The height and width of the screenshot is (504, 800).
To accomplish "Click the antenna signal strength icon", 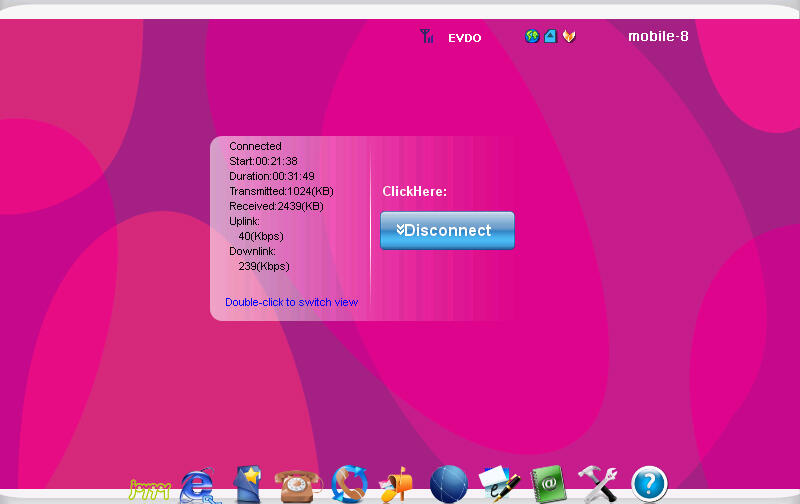I will pos(427,36).
